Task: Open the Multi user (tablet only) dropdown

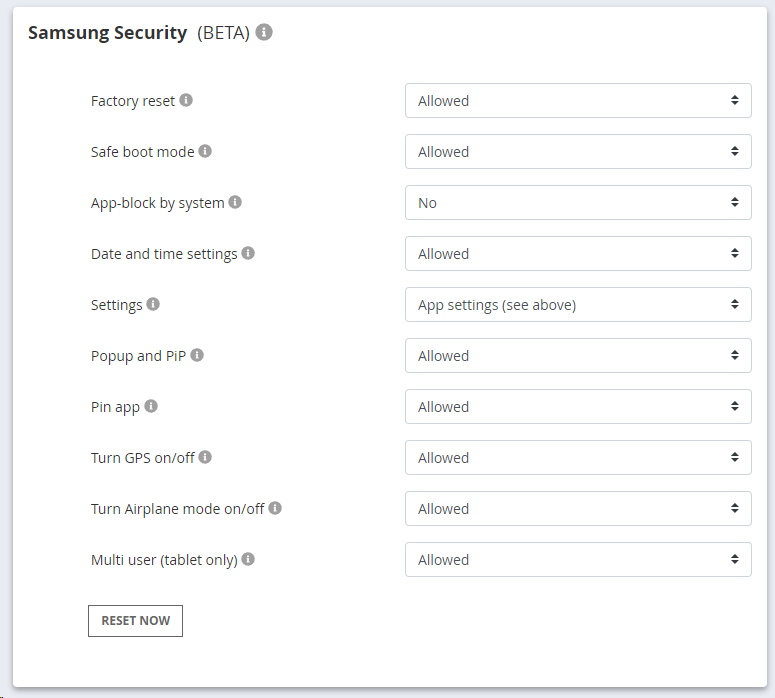Action: 578,560
